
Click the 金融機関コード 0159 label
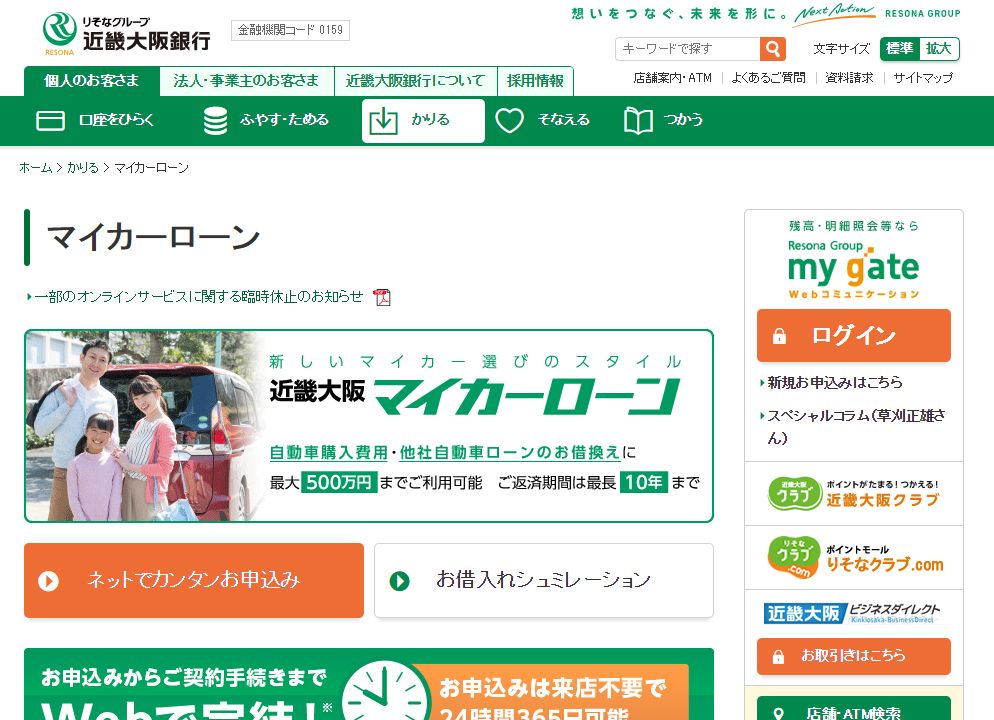click(x=290, y=30)
